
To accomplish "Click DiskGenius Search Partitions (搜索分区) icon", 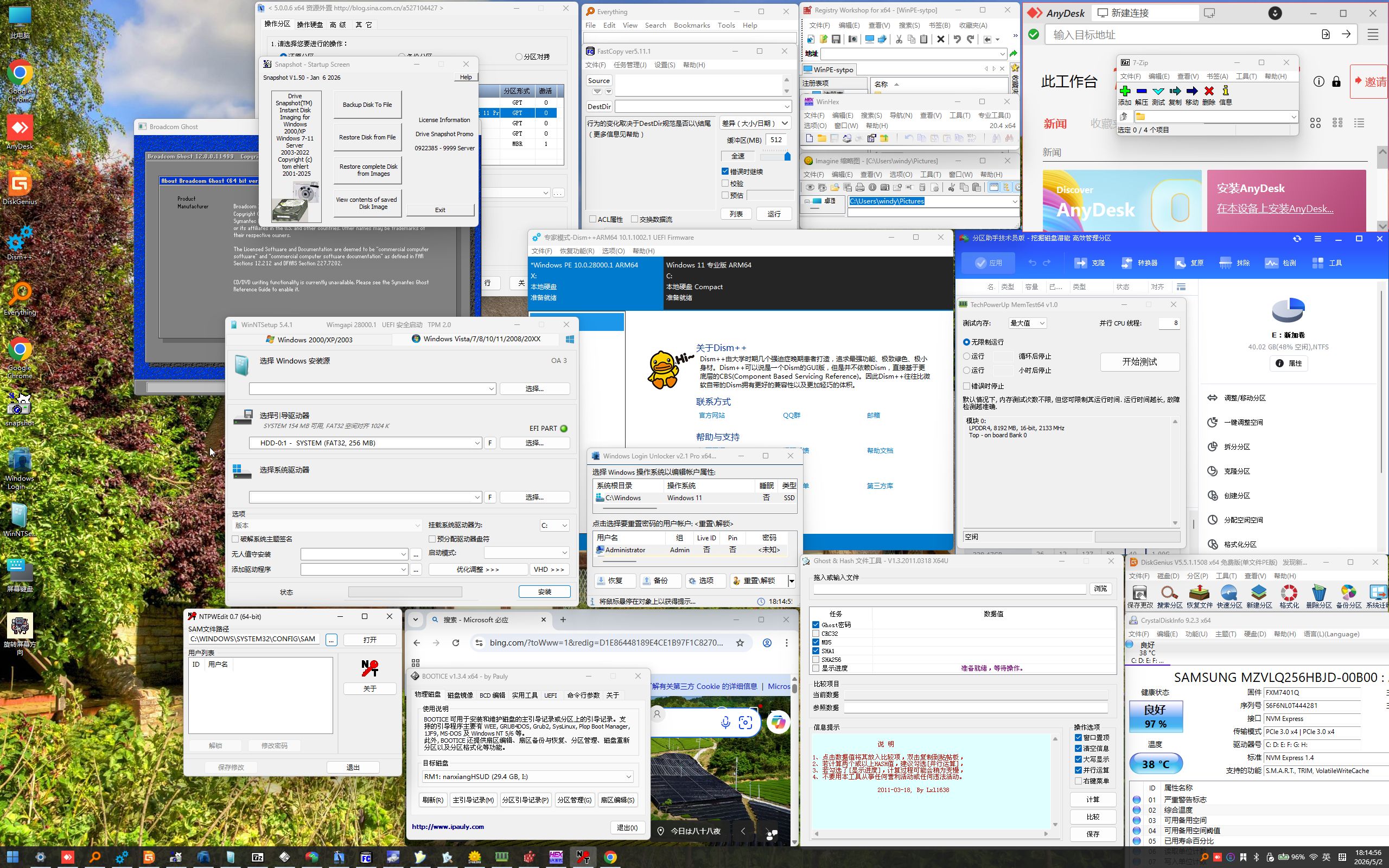I will [x=1169, y=592].
